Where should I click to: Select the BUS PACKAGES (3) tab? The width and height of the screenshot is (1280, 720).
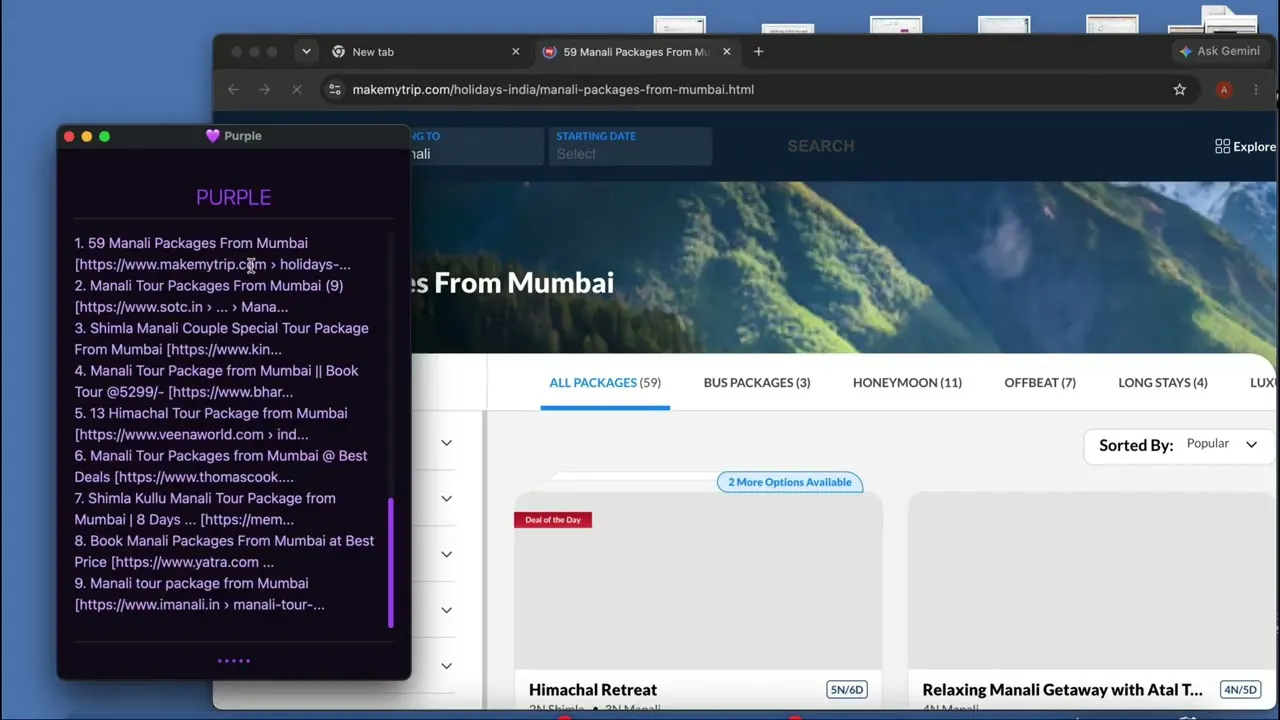point(757,382)
